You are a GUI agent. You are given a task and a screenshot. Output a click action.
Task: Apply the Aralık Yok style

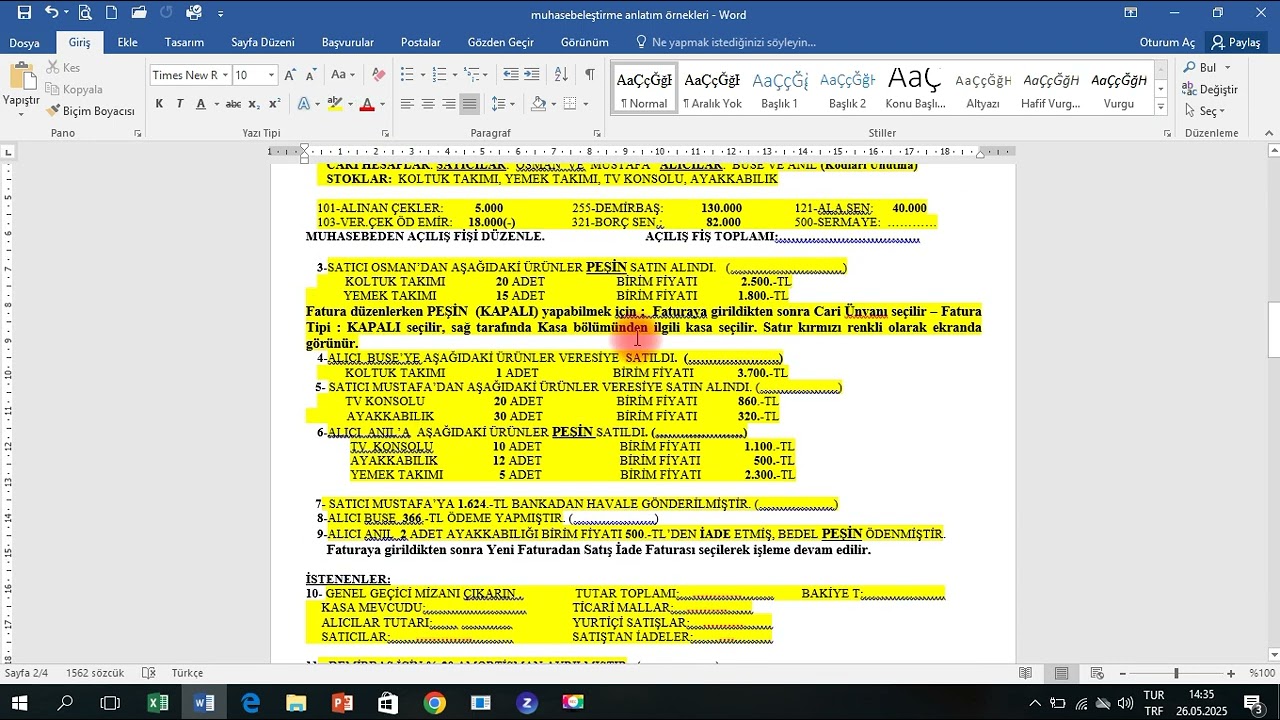click(x=712, y=87)
